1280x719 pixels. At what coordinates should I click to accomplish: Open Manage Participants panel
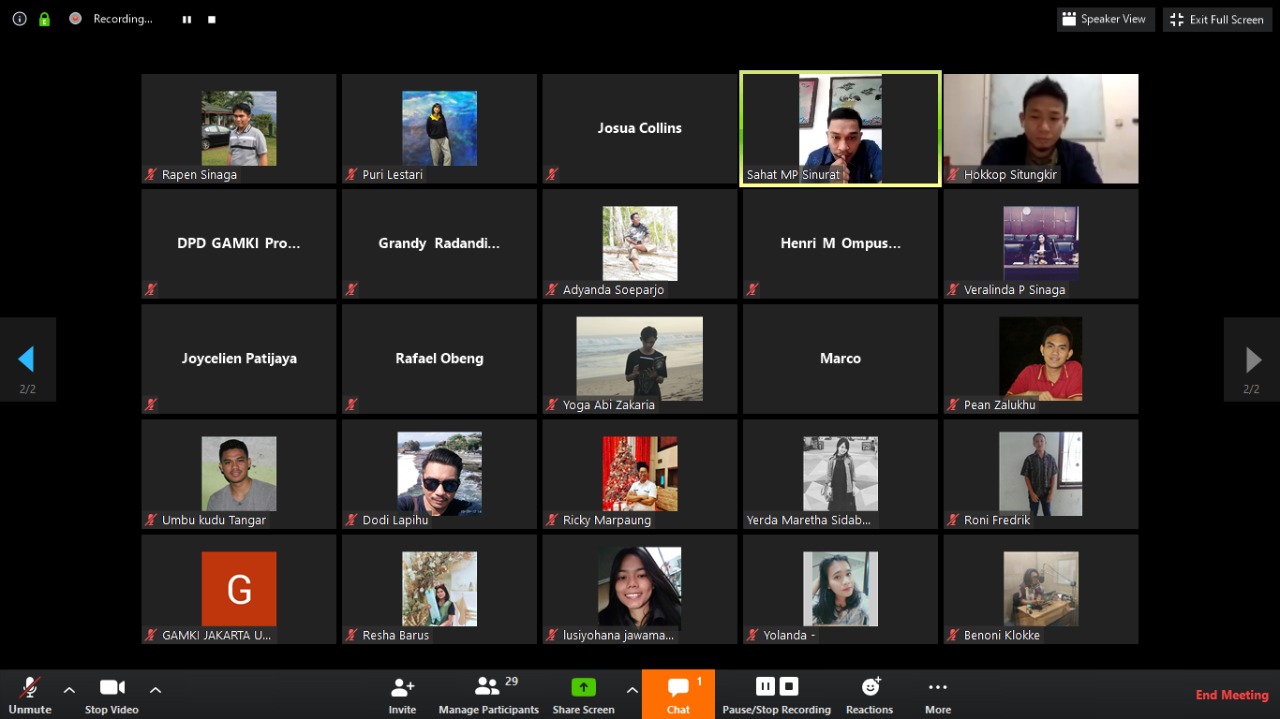click(488, 695)
